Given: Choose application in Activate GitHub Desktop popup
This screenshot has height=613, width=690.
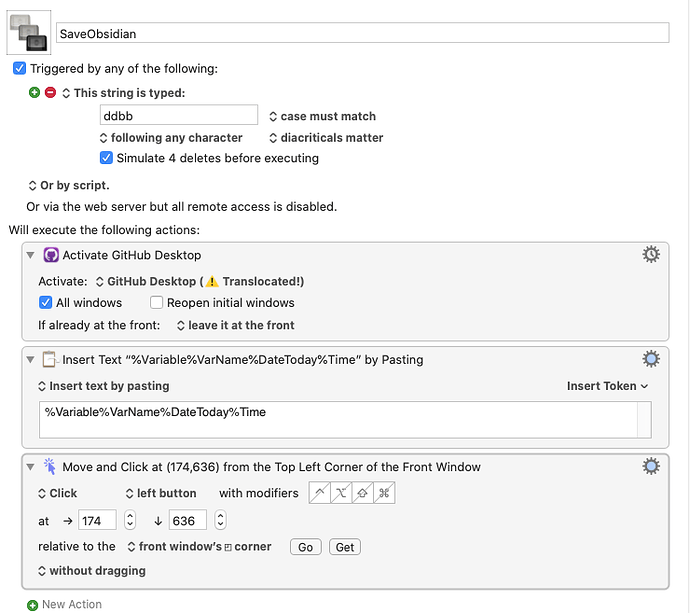Looking at the screenshot, I should (x=200, y=281).
